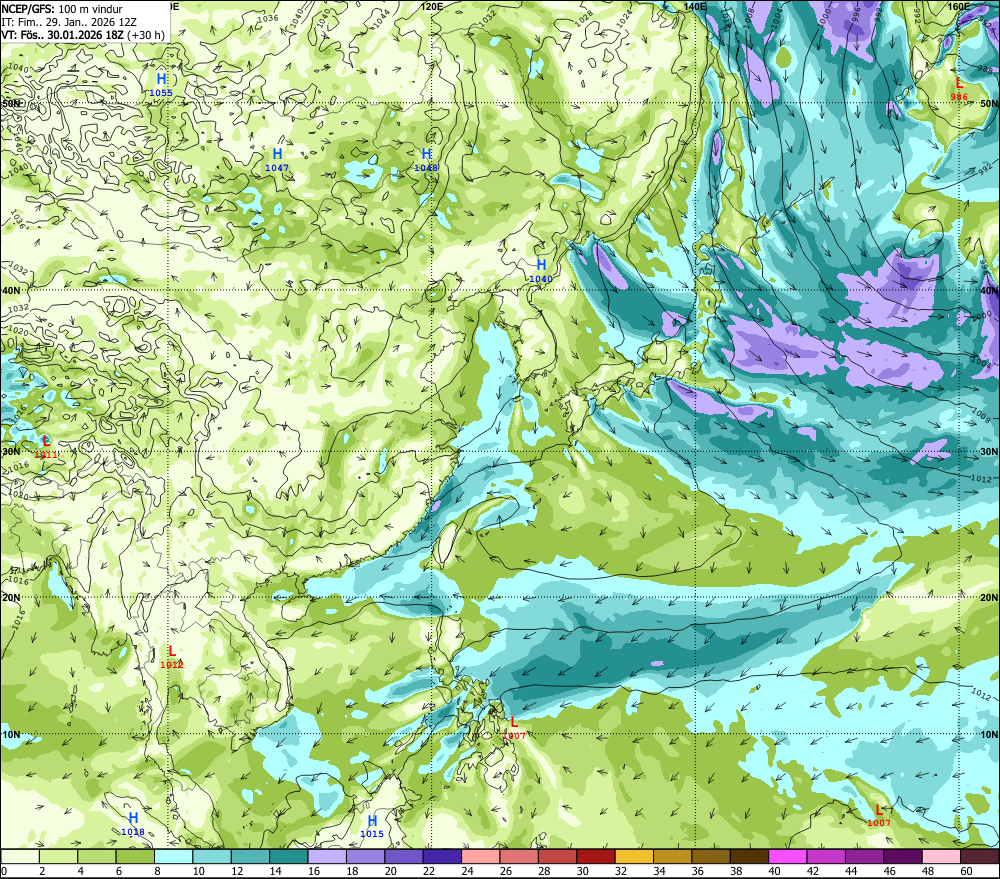This screenshot has width=1000, height=879.
Task: Select the L 986 low pressure marker
Action: (959, 89)
